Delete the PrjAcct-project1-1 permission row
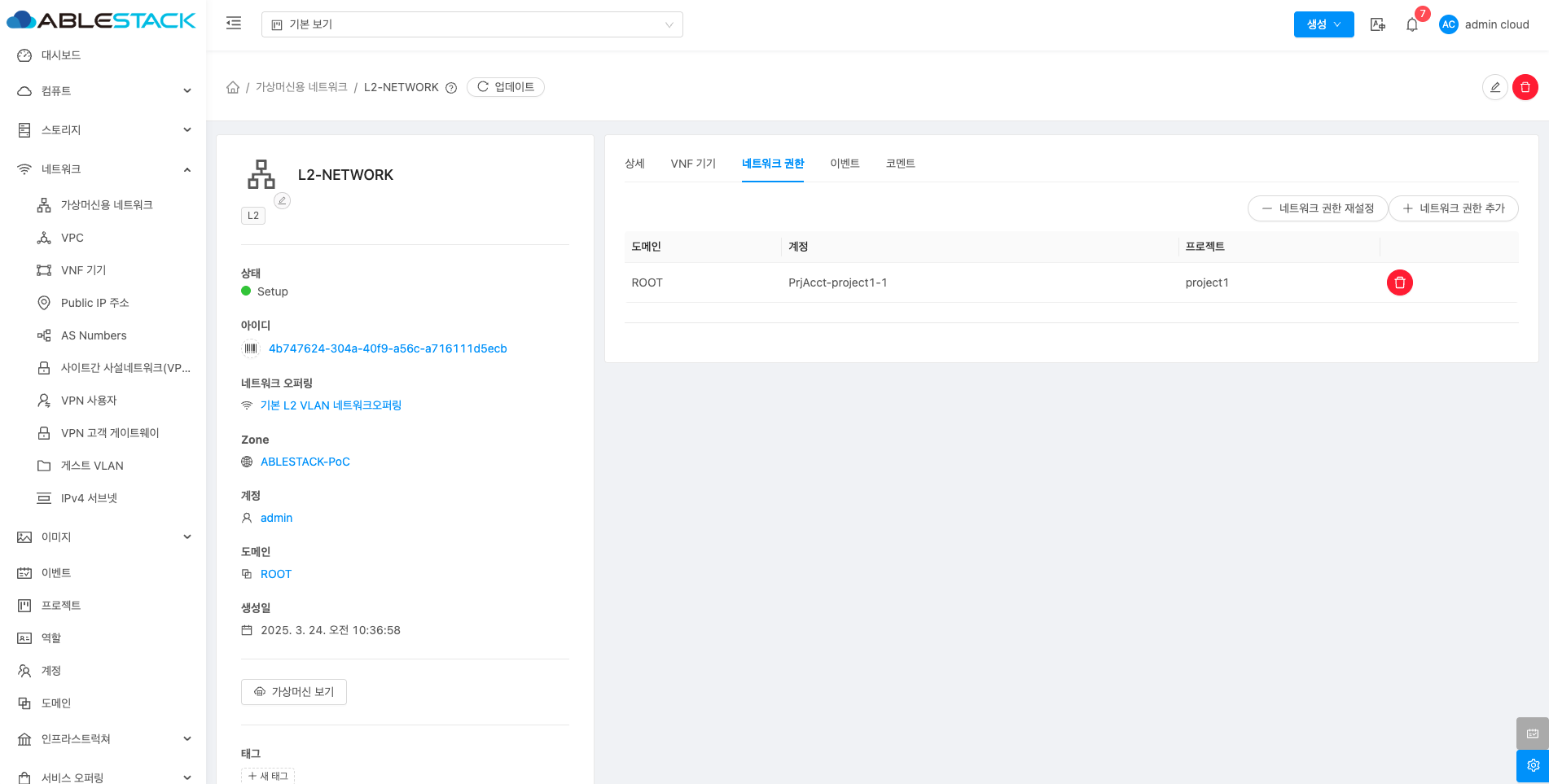The height and width of the screenshot is (784, 1549). coord(1399,283)
